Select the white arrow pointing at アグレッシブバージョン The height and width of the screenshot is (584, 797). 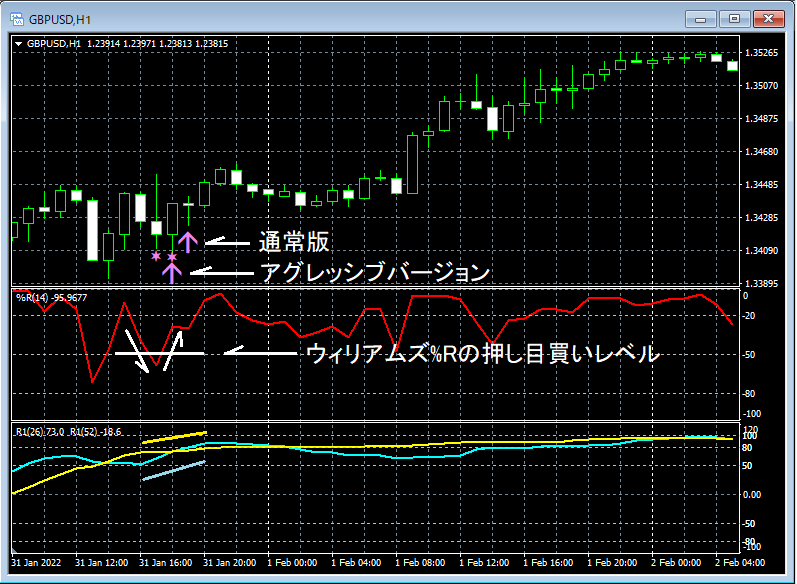[222, 272]
